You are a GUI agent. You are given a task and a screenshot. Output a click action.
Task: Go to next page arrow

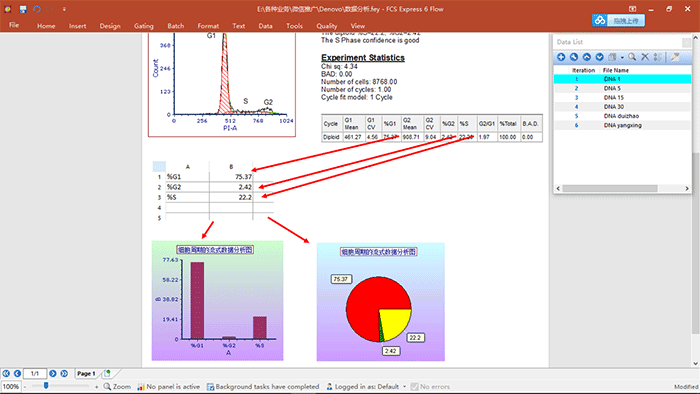(x=53, y=373)
